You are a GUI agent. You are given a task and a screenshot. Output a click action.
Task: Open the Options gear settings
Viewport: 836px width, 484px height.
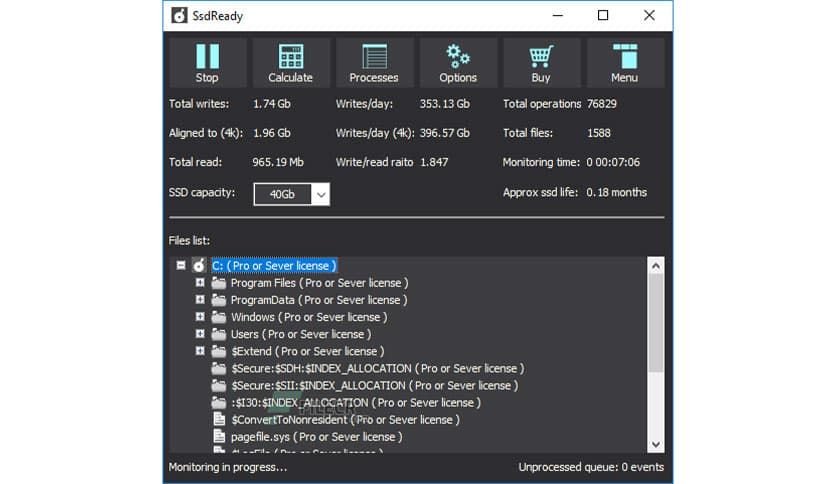point(458,62)
